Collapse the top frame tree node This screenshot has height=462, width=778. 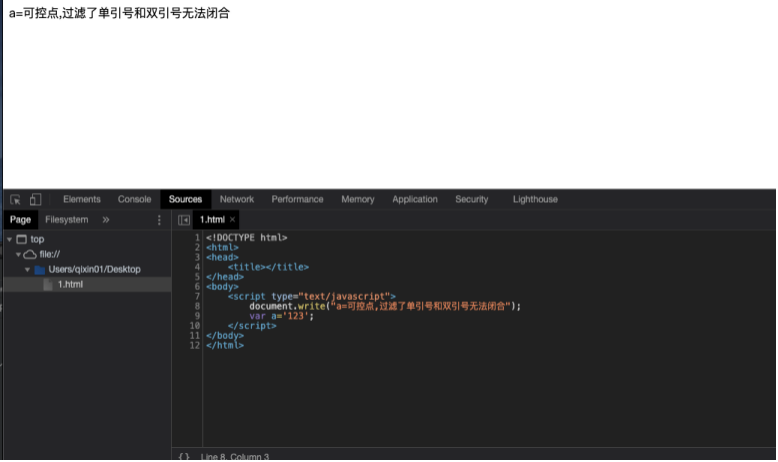click(x=9, y=240)
